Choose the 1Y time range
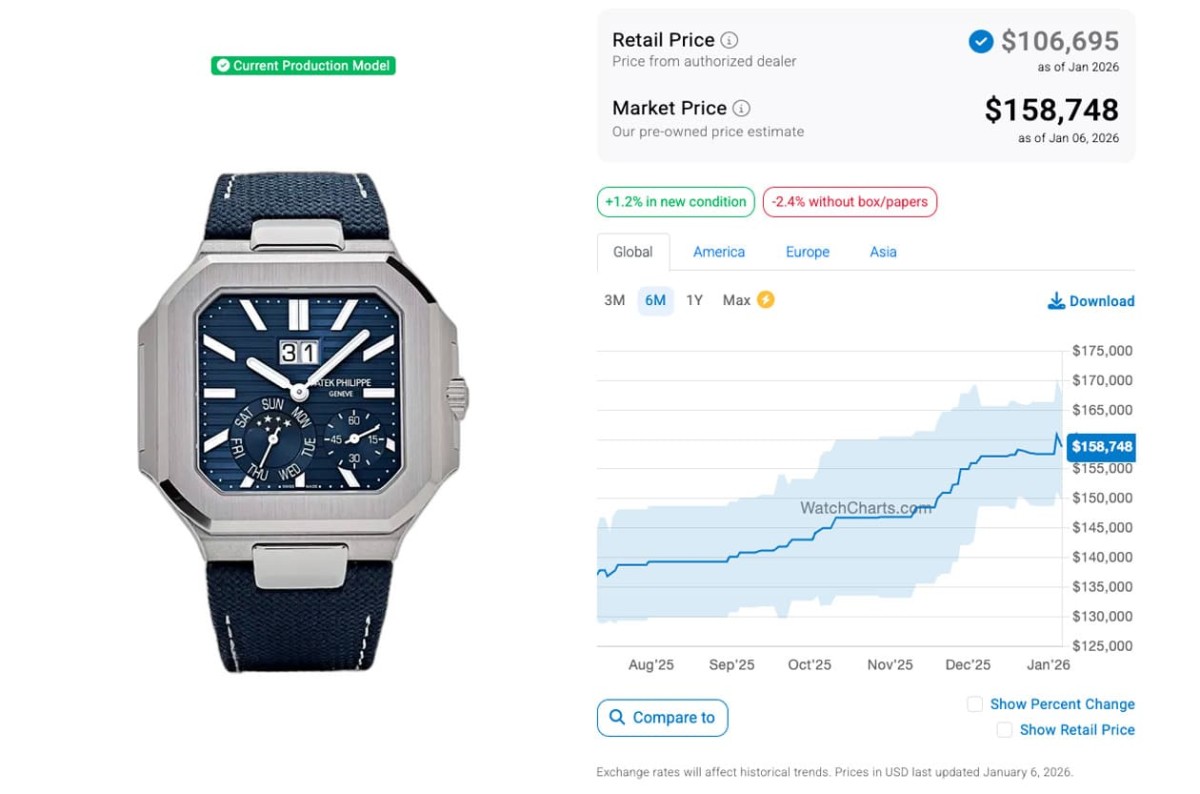Screen dimensions: 1200x794 tap(694, 300)
